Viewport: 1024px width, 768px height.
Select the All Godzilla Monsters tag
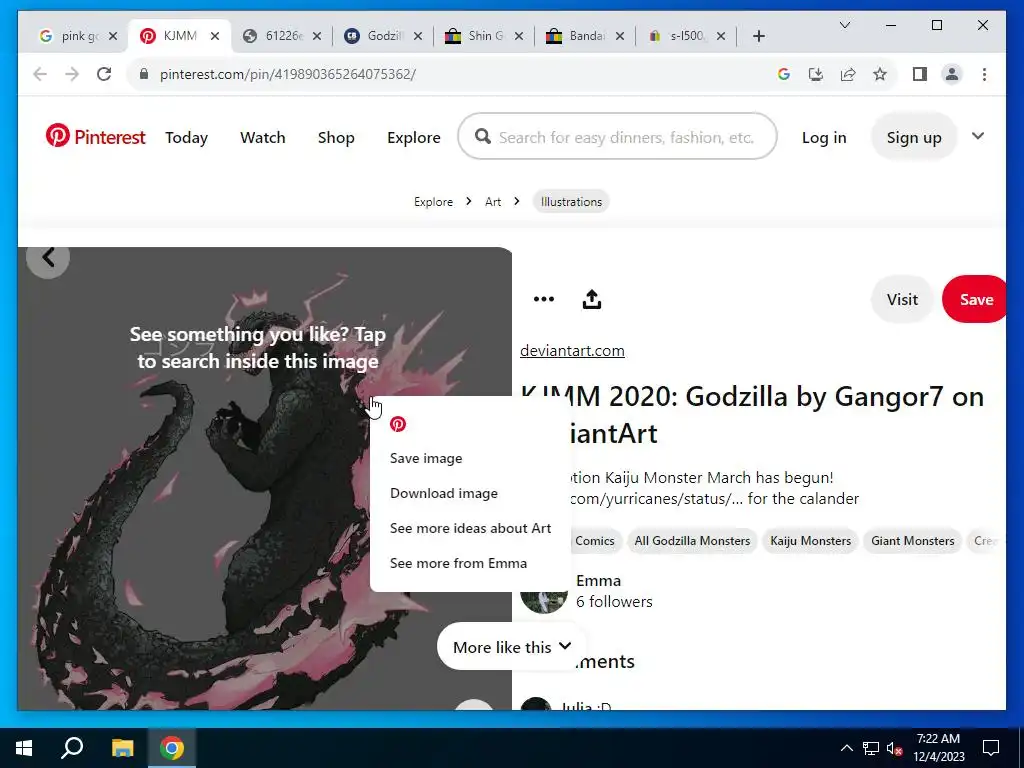692,541
